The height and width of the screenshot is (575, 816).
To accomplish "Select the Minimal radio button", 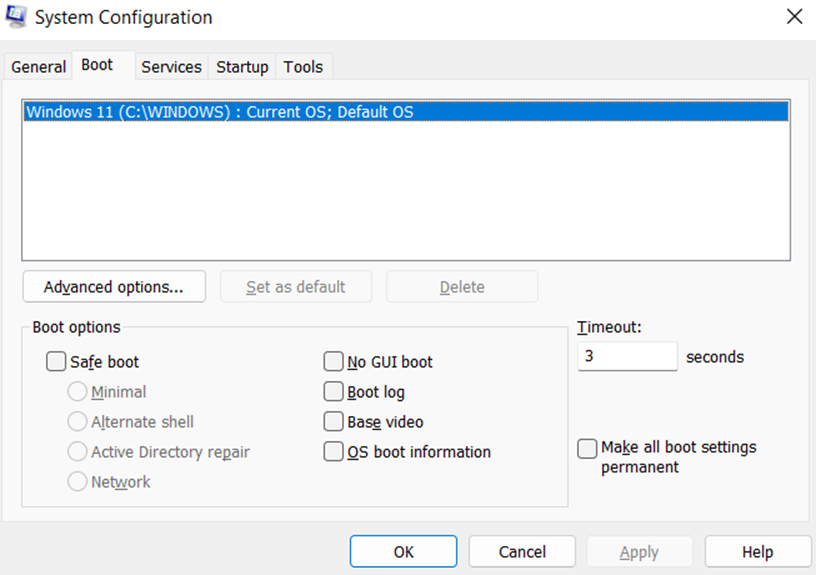I will (x=77, y=392).
